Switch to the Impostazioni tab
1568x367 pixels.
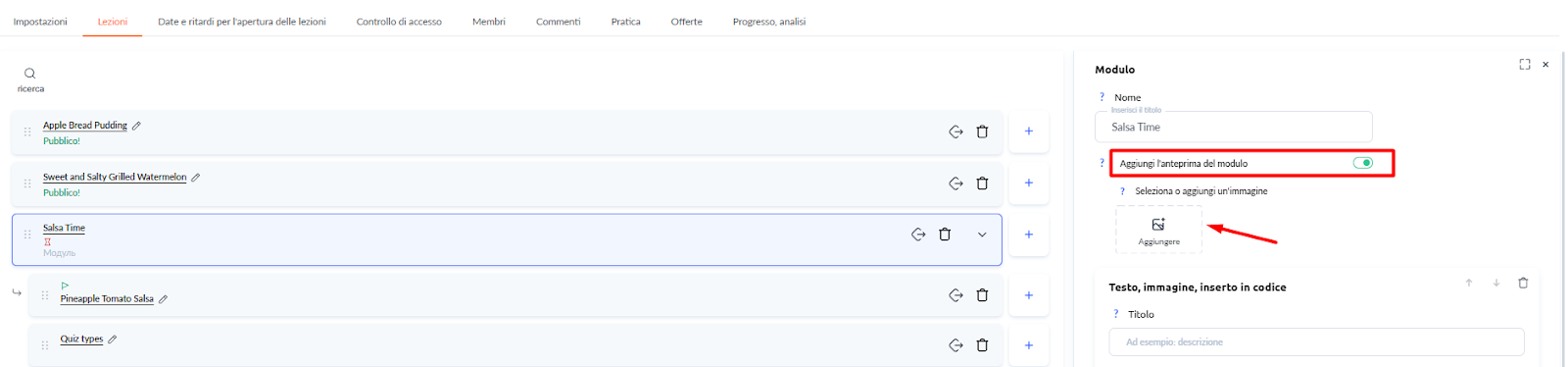click(40, 22)
